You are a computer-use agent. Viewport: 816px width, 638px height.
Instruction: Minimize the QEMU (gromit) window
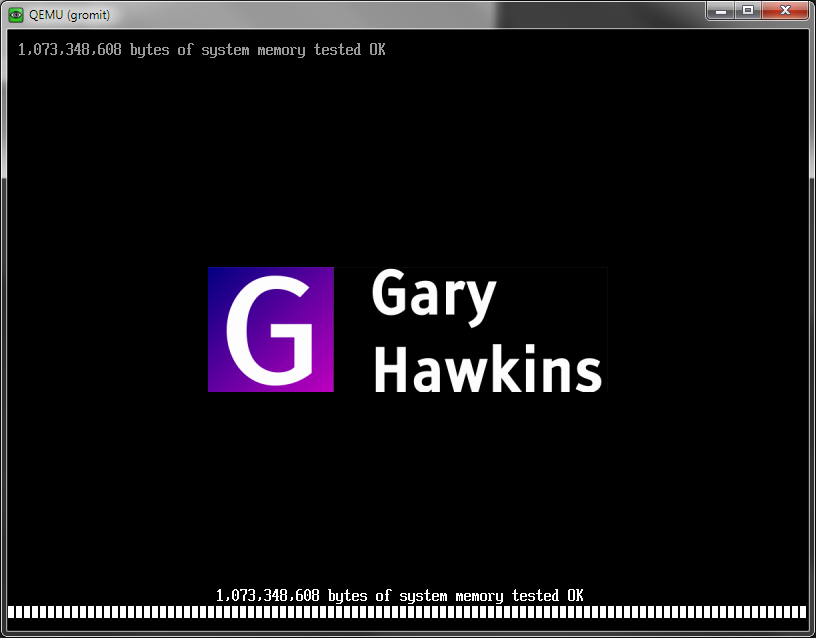720,10
